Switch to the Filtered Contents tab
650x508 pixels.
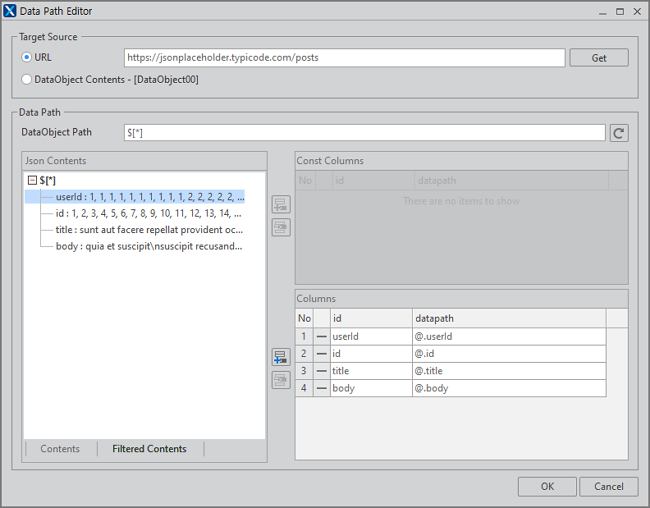149,449
